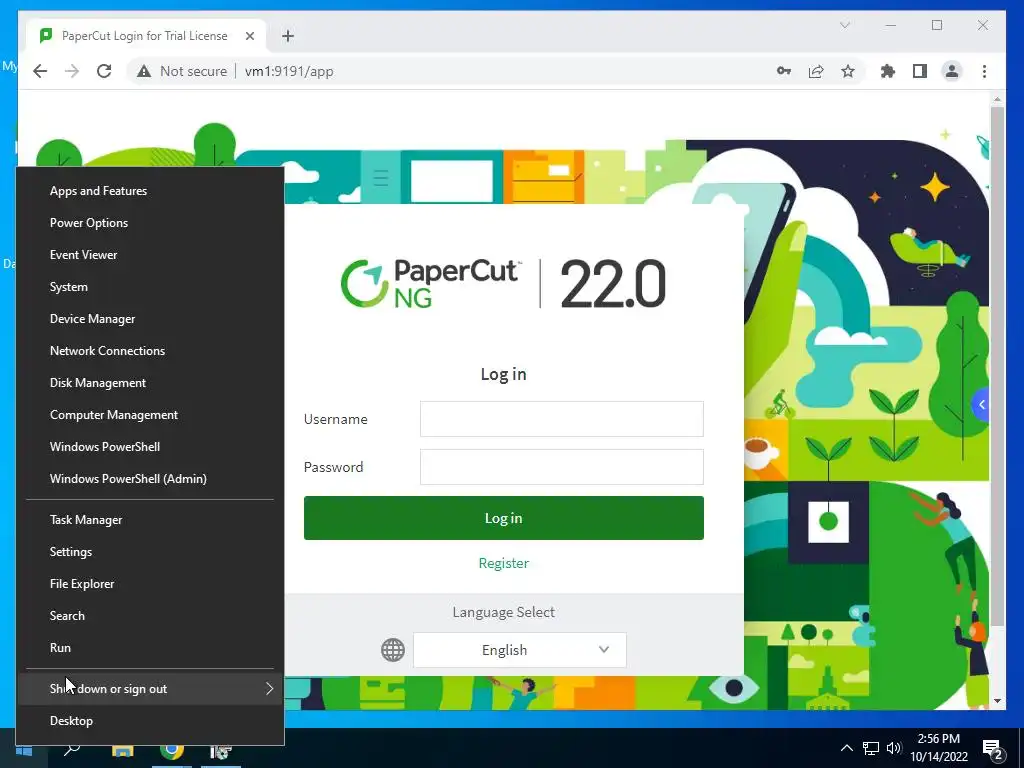Click the volume speaker tray icon
This screenshot has height=768, width=1024.
(x=894, y=748)
